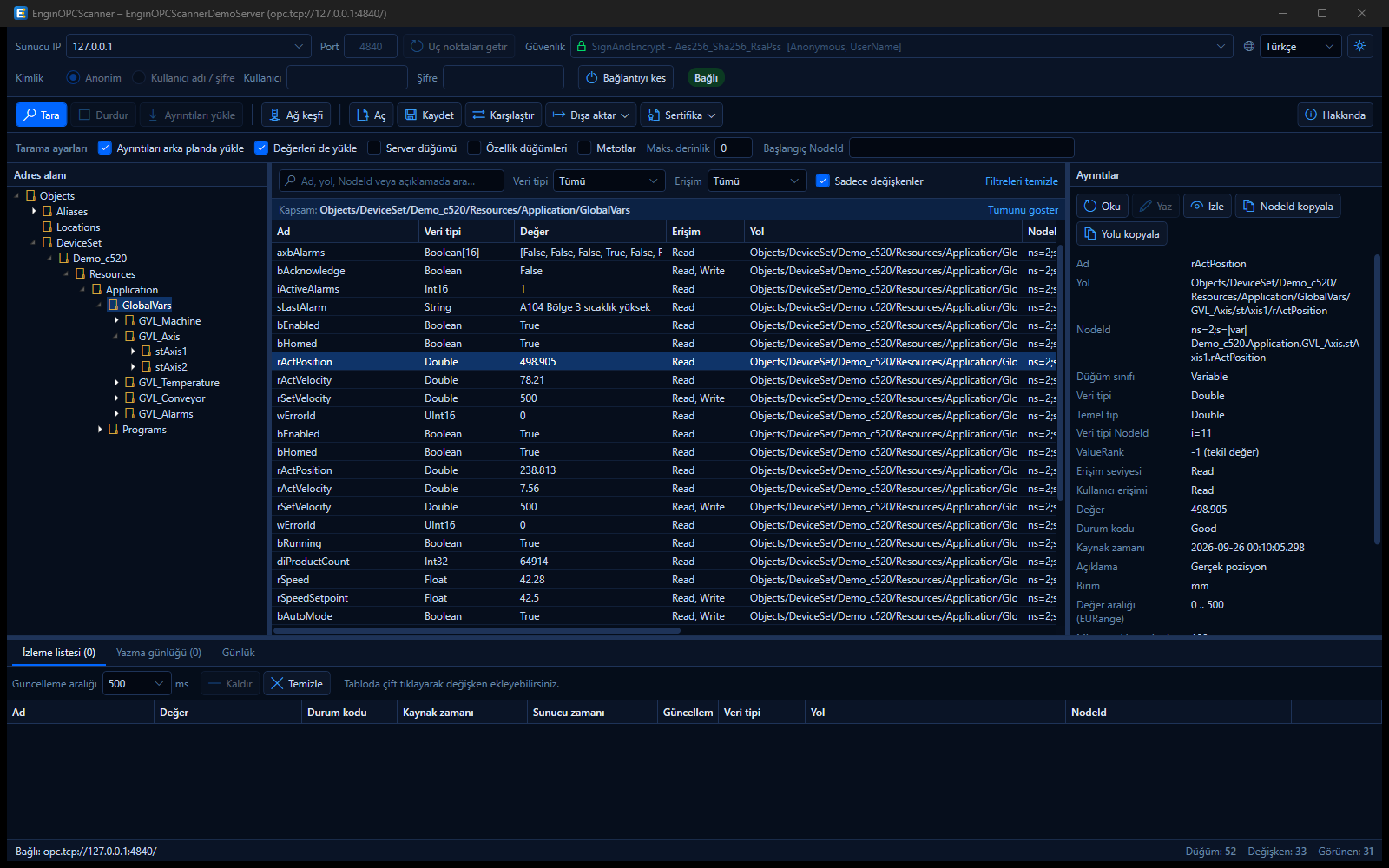Disconnect using Bağlantıyı kes
This screenshot has width=1389, height=868.
[x=626, y=78]
